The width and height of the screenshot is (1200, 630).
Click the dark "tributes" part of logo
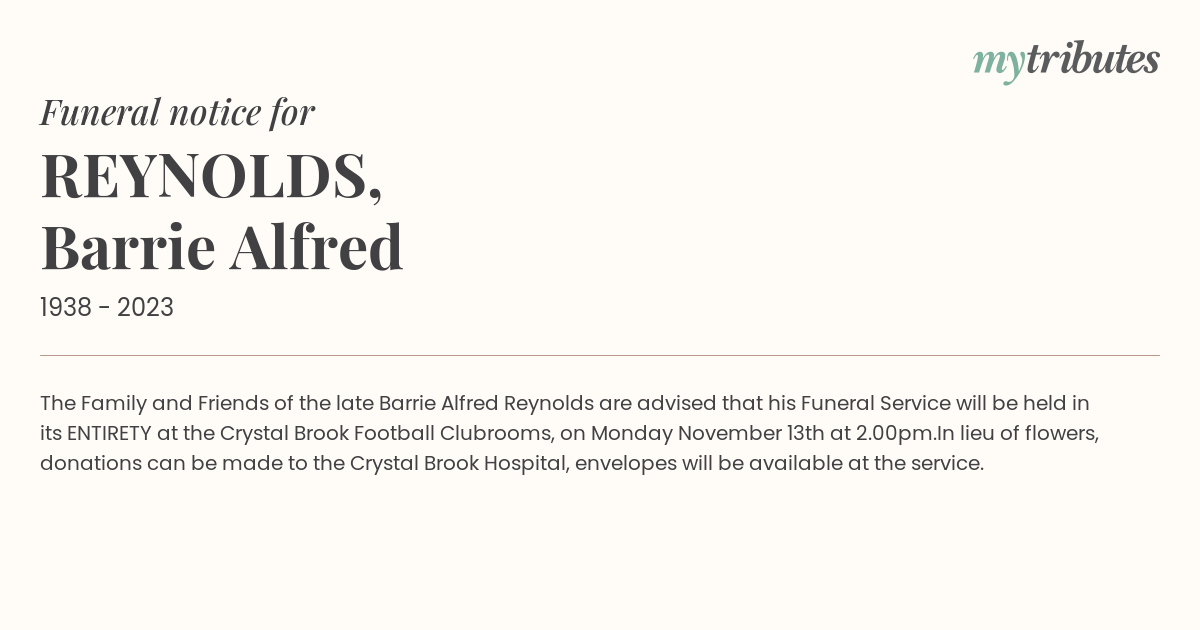1092,59
